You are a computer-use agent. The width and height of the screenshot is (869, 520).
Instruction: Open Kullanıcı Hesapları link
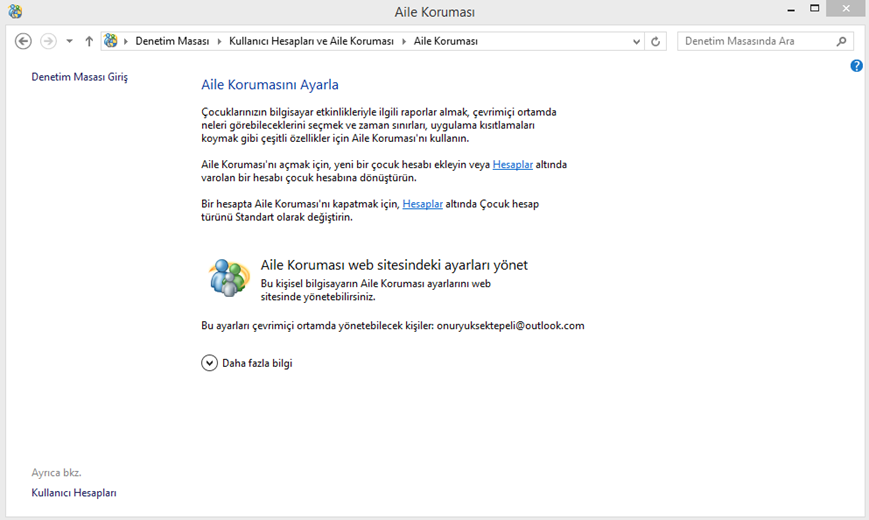coord(74,493)
